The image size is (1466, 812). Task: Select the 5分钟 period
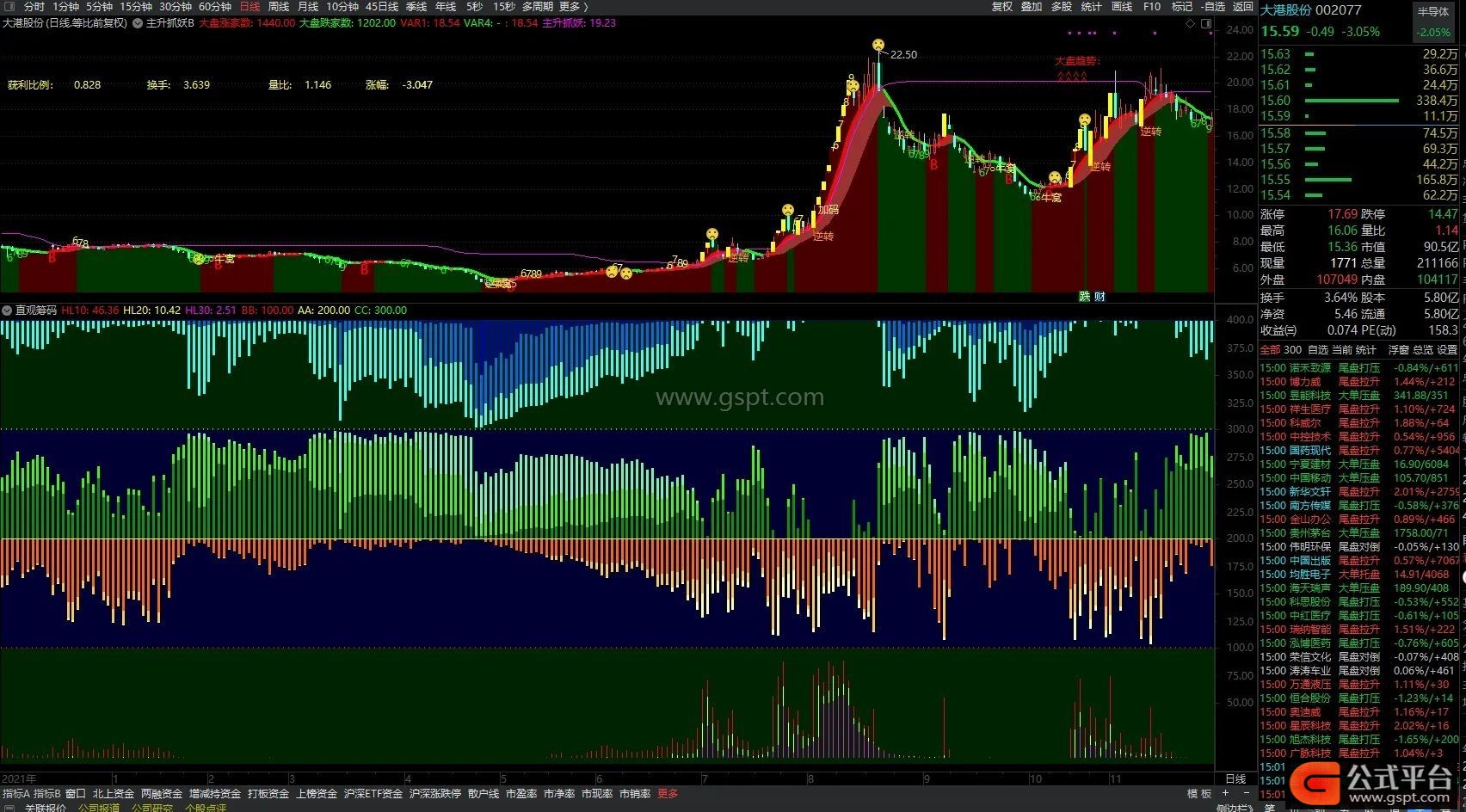[x=99, y=6]
